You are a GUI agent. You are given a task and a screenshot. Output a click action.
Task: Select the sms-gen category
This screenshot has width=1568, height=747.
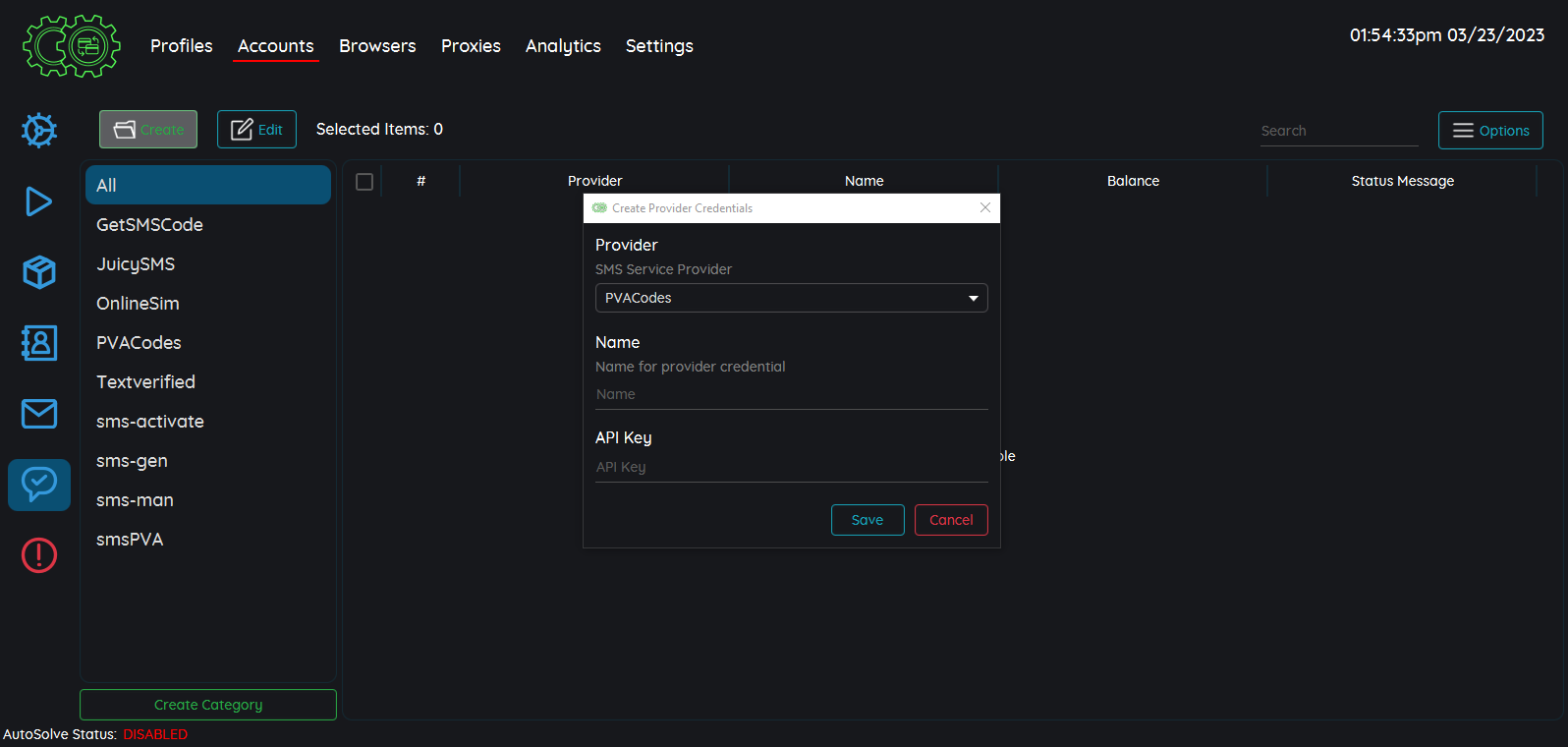(208, 460)
